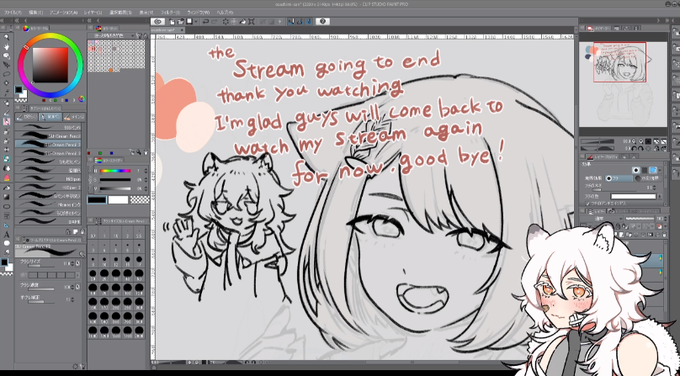Screen dimensions: 680x376
Task: Select the white sub color swatch
Action: (118, 200)
